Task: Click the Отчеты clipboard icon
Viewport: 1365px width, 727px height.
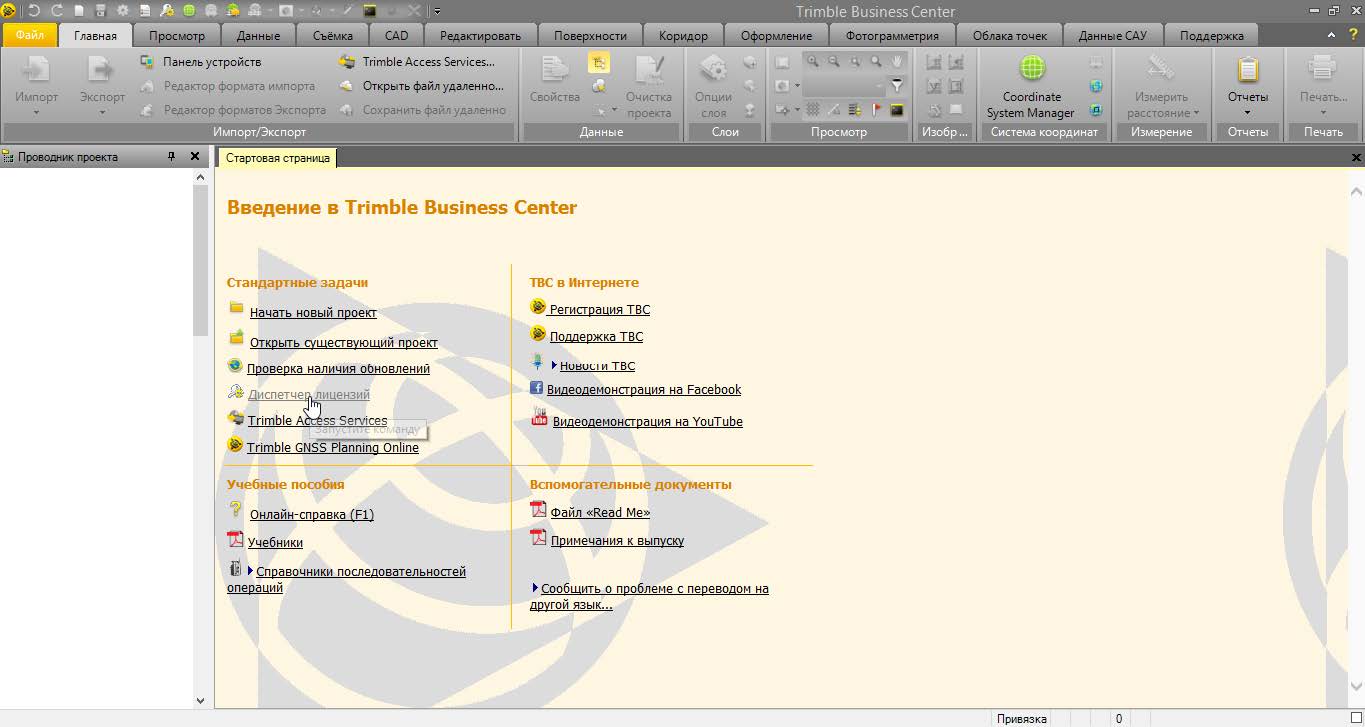Action: (x=1247, y=69)
